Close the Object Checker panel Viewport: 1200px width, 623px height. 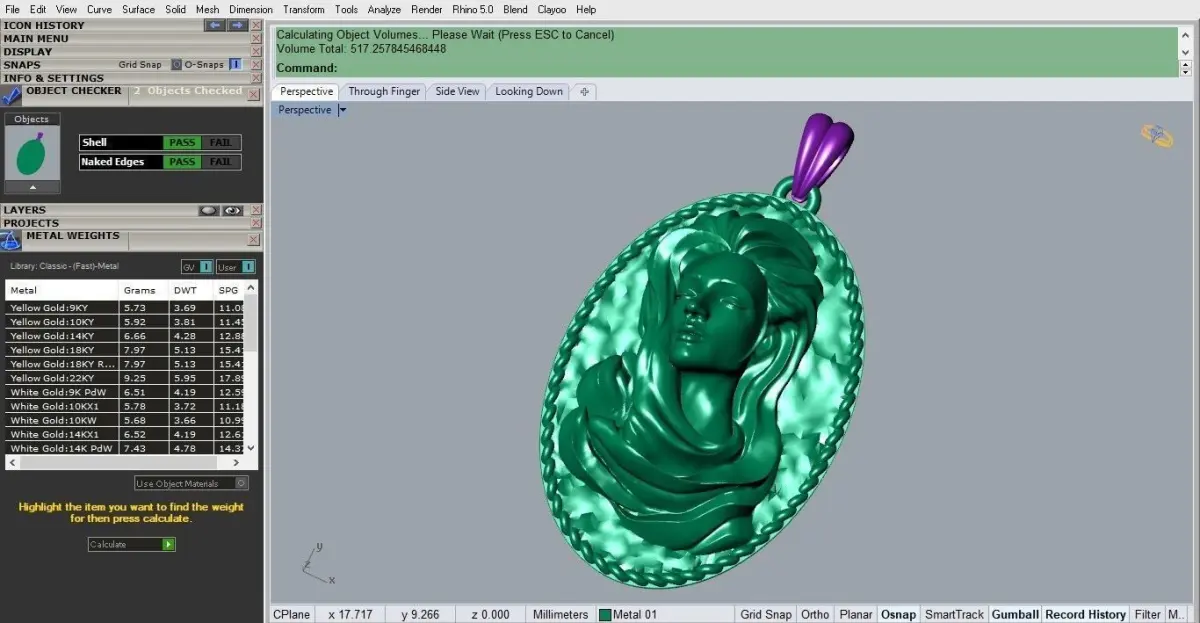[256, 96]
